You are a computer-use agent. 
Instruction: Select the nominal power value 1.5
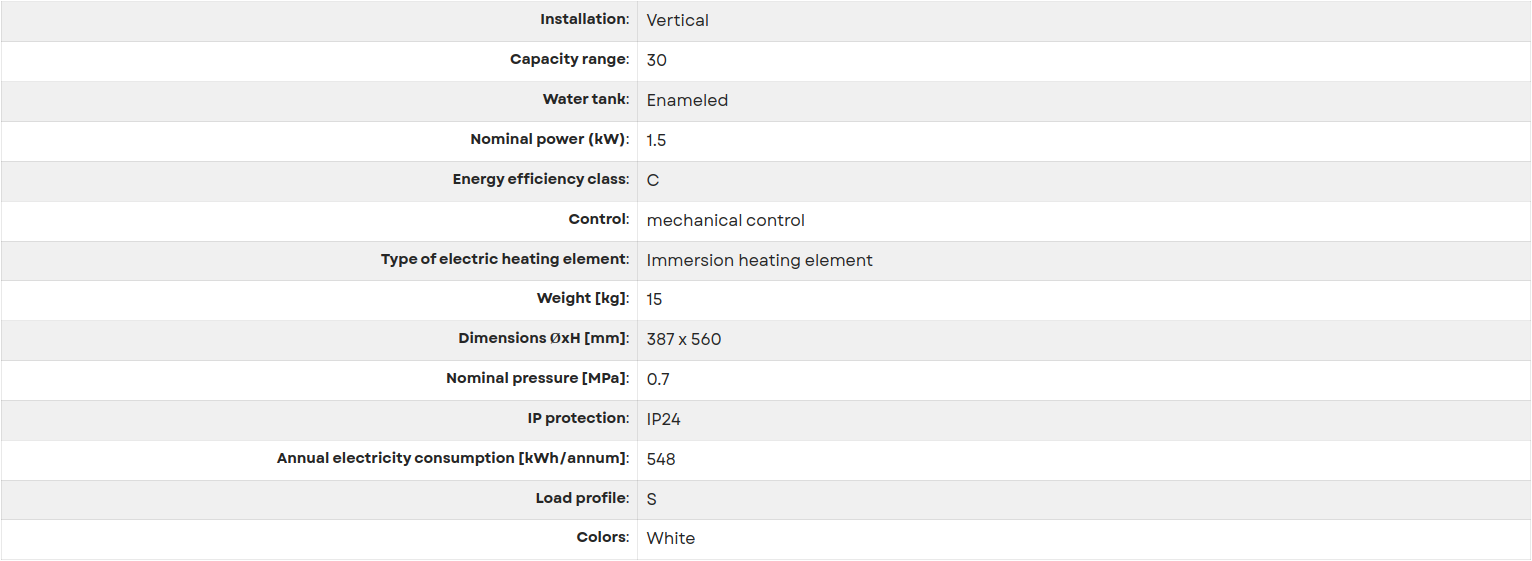coord(656,140)
